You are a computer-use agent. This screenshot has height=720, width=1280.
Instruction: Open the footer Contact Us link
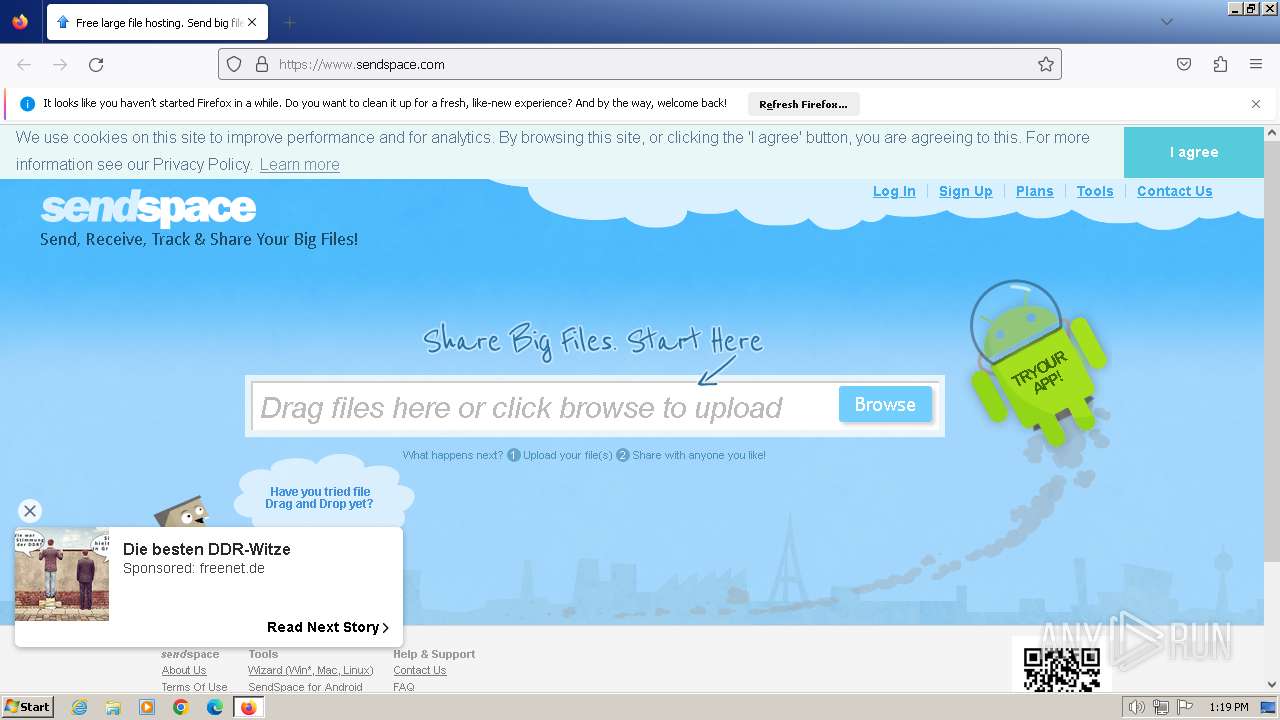pos(420,670)
